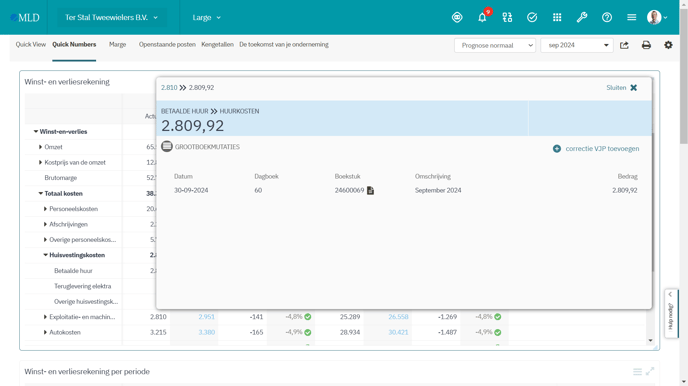Collapse the Totaal kosten row

point(40,193)
